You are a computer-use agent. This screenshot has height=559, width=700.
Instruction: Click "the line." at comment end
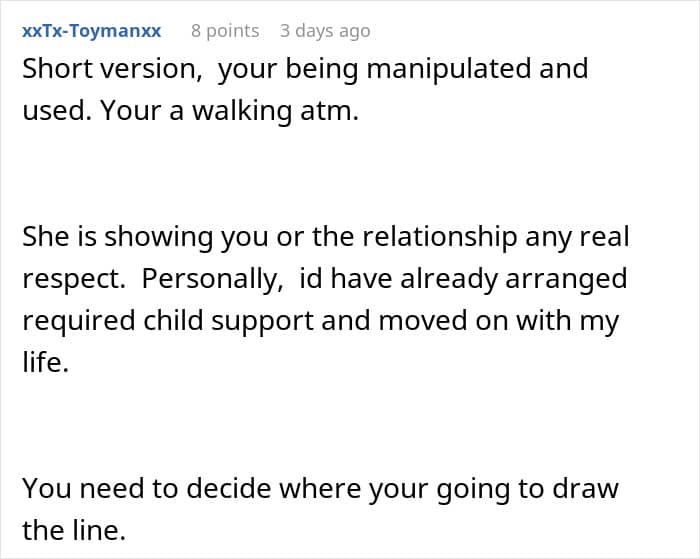point(74,530)
